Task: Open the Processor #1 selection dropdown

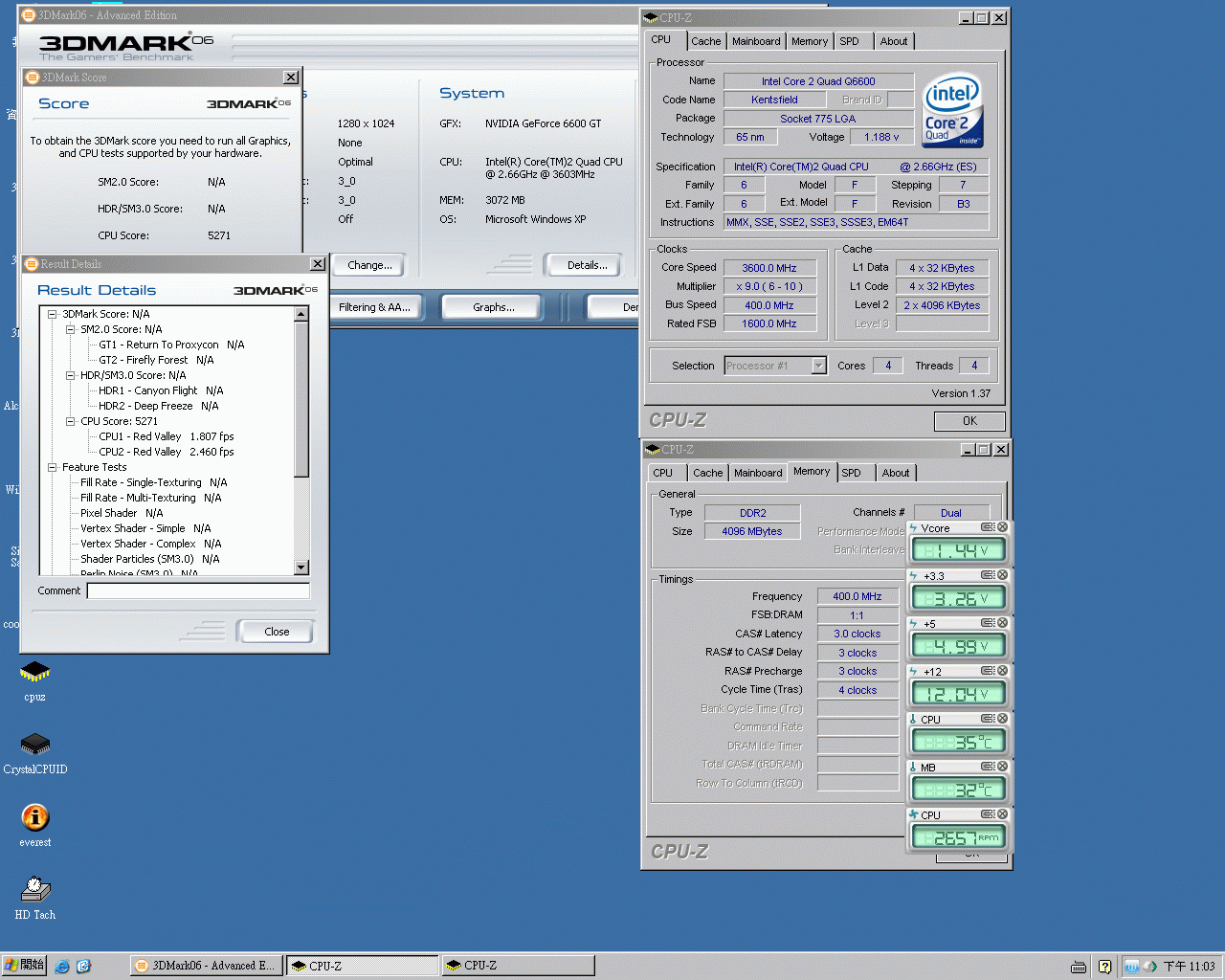Action: 818,366
